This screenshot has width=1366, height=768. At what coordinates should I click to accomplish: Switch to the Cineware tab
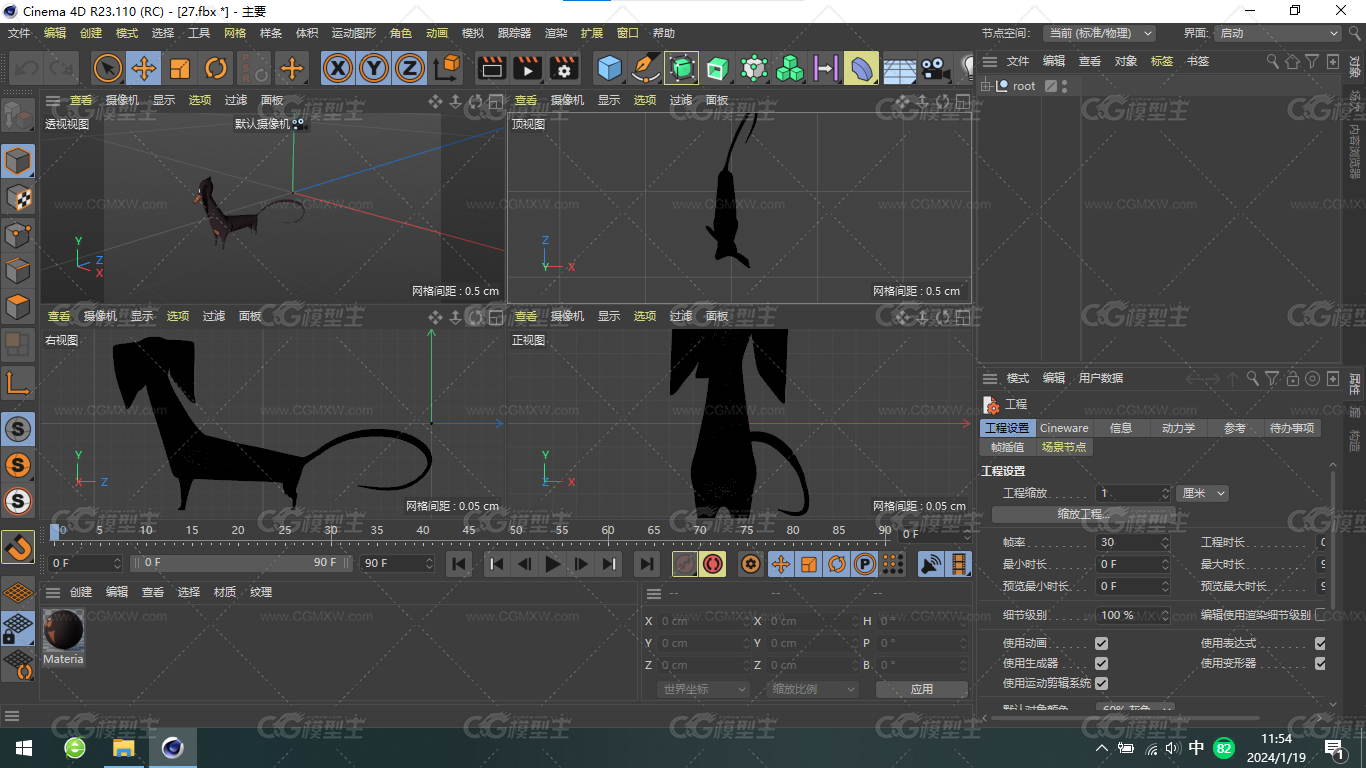(x=1064, y=428)
